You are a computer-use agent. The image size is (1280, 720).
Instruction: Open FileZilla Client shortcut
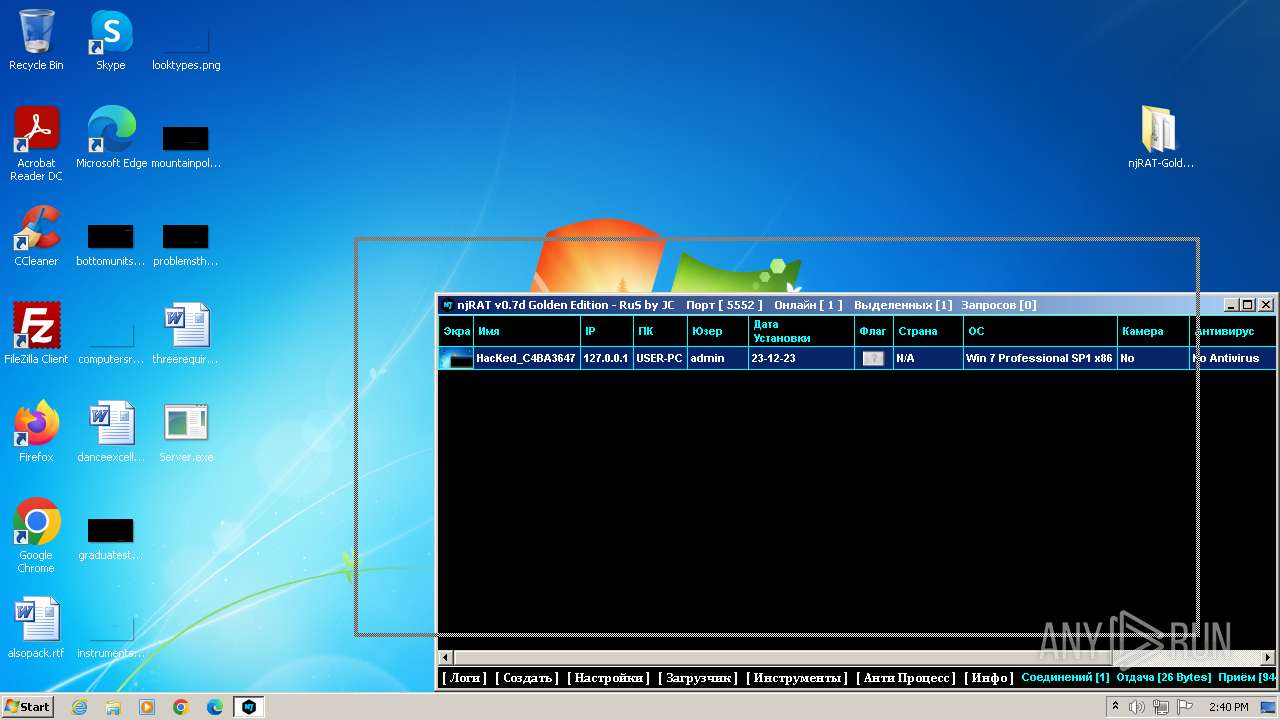coord(36,334)
